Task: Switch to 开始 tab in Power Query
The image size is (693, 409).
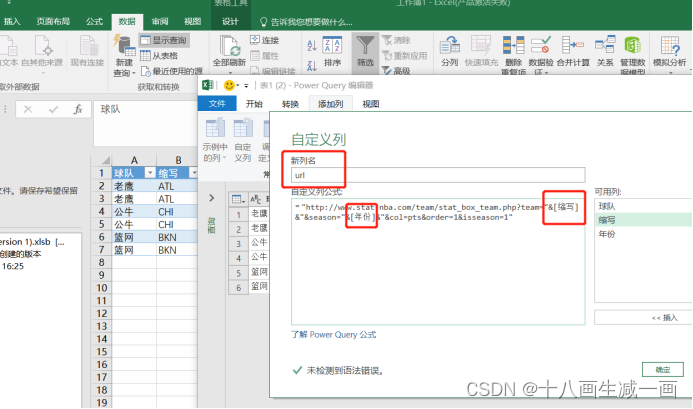Action: tap(254, 103)
